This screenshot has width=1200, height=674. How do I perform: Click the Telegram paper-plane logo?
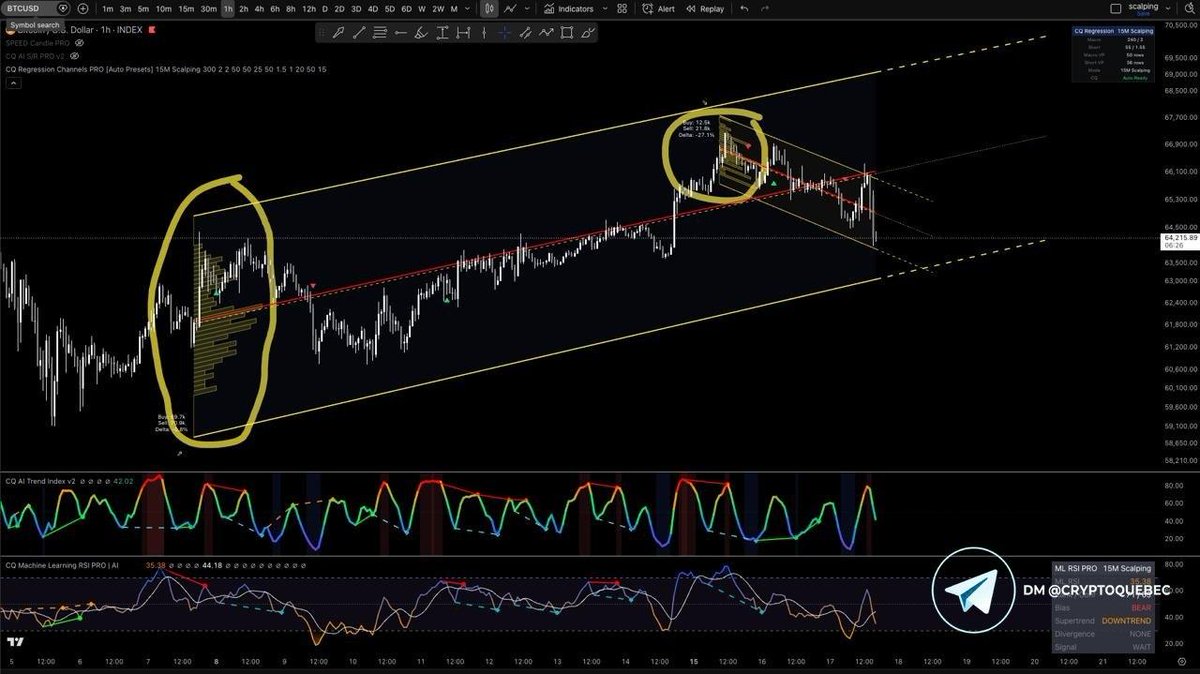click(x=974, y=591)
